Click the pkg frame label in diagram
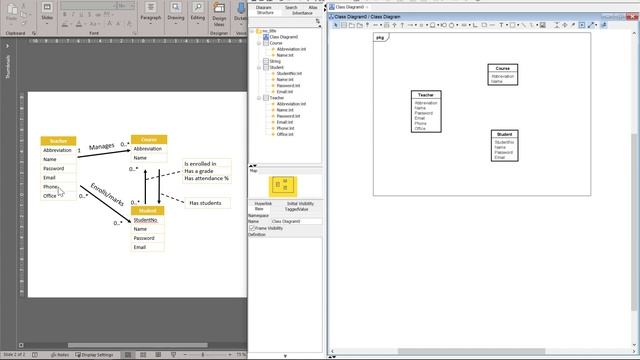The image size is (640, 360). (381, 38)
